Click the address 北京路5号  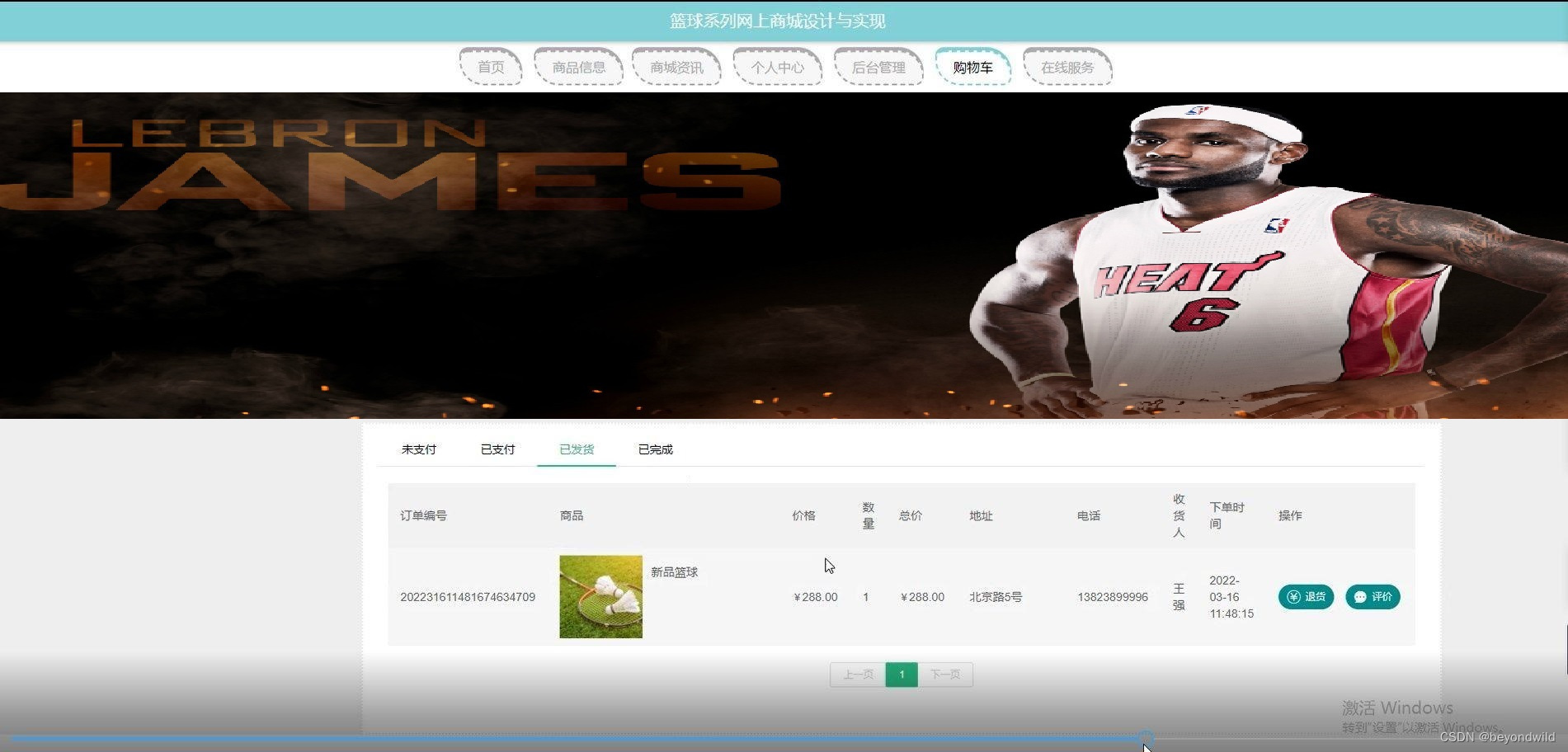(x=996, y=597)
